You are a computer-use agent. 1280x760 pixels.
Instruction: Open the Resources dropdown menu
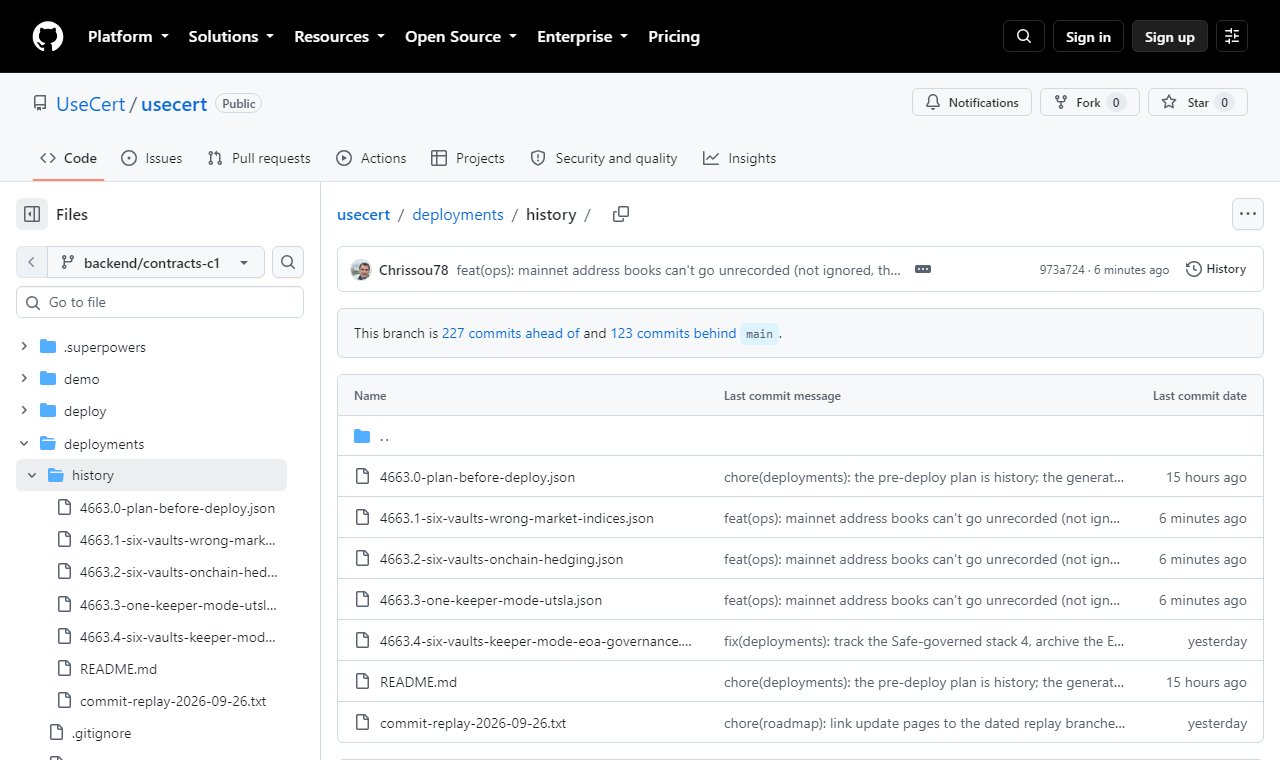(x=341, y=37)
